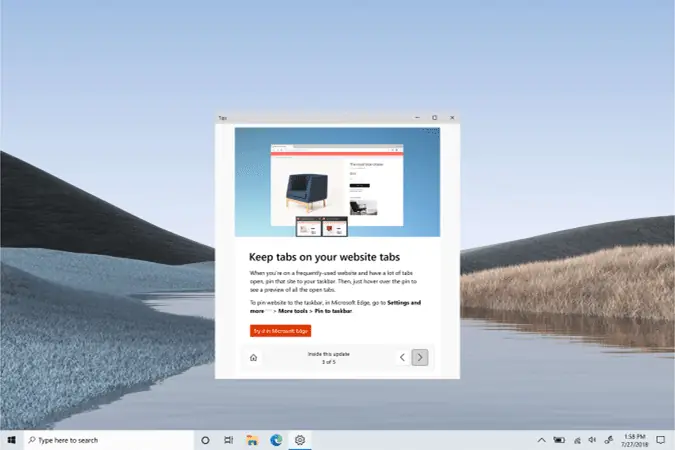Click the armchair tip illustration image
The height and width of the screenshot is (450, 675).
click(337, 182)
